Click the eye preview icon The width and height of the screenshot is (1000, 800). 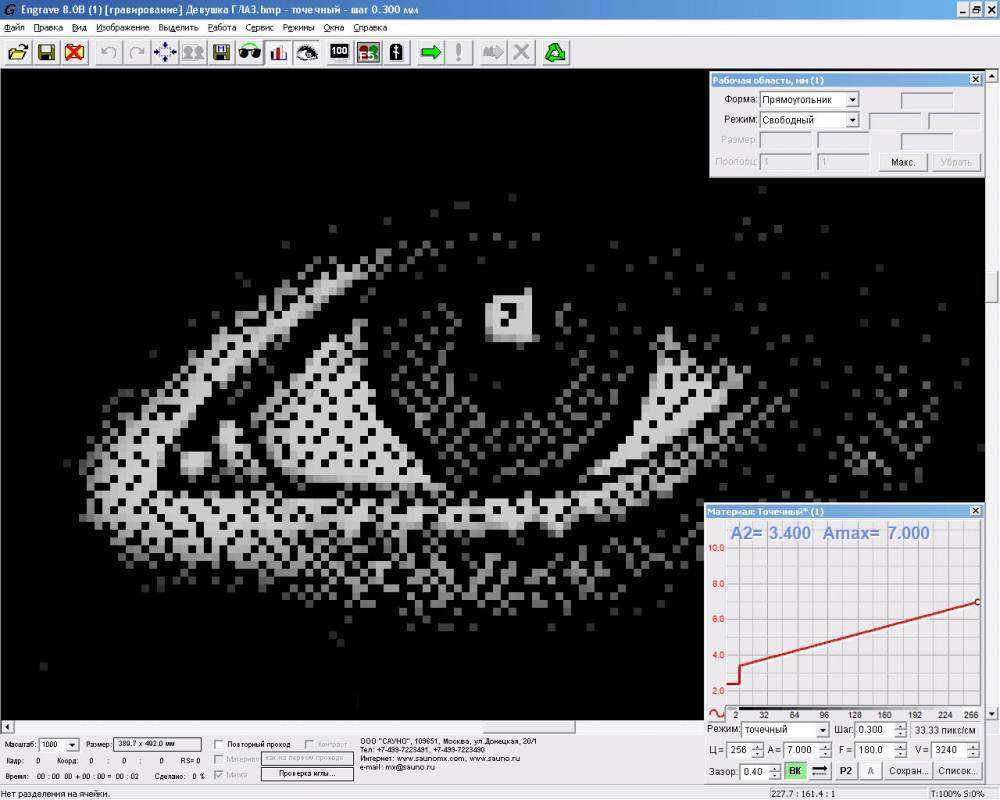pyautogui.click(x=306, y=53)
